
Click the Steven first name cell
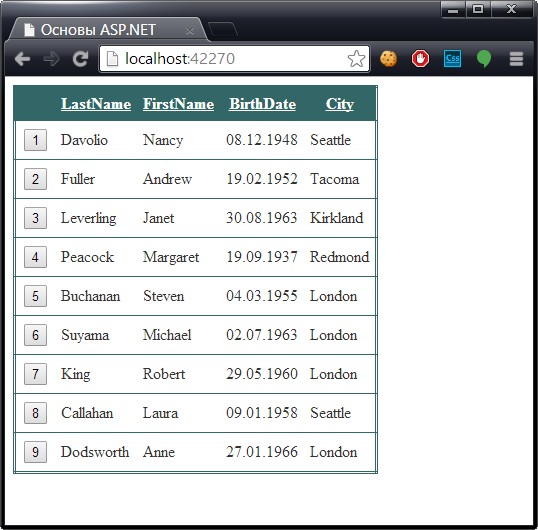[164, 296]
